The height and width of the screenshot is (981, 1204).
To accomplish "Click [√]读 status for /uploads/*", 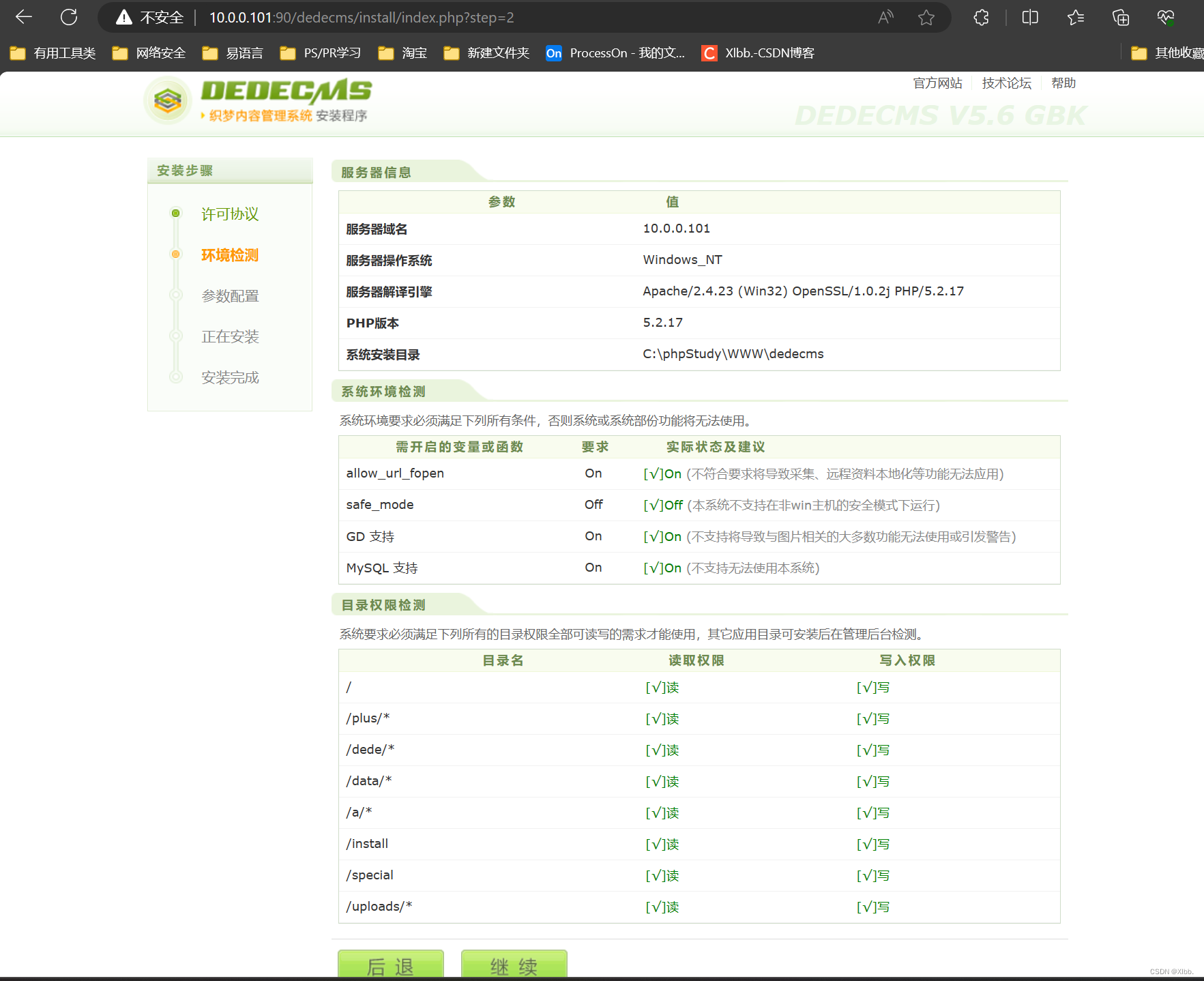I will (662, 907).
